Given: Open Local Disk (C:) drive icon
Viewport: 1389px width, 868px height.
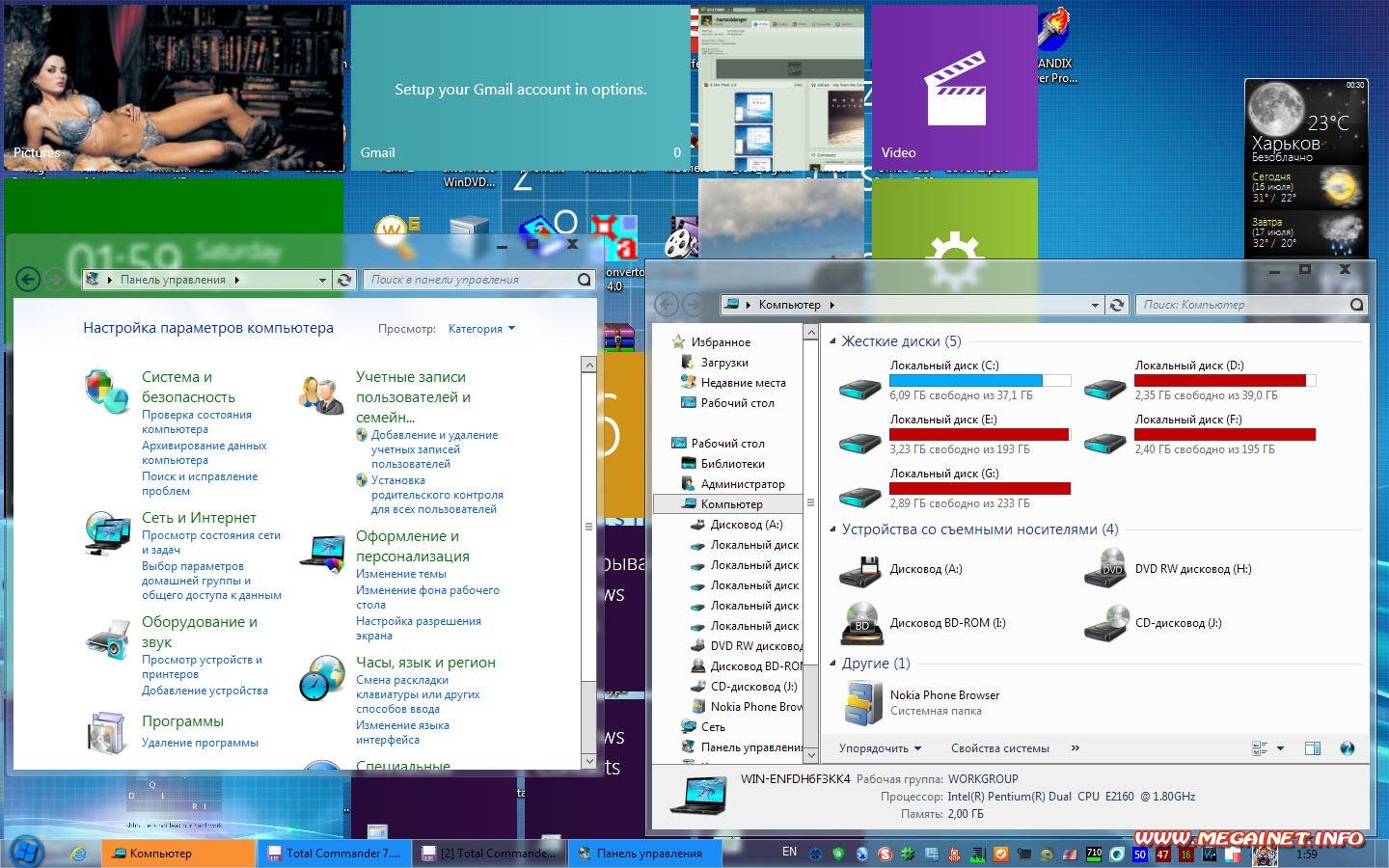Looking at the screenshot, I should 860,390.
